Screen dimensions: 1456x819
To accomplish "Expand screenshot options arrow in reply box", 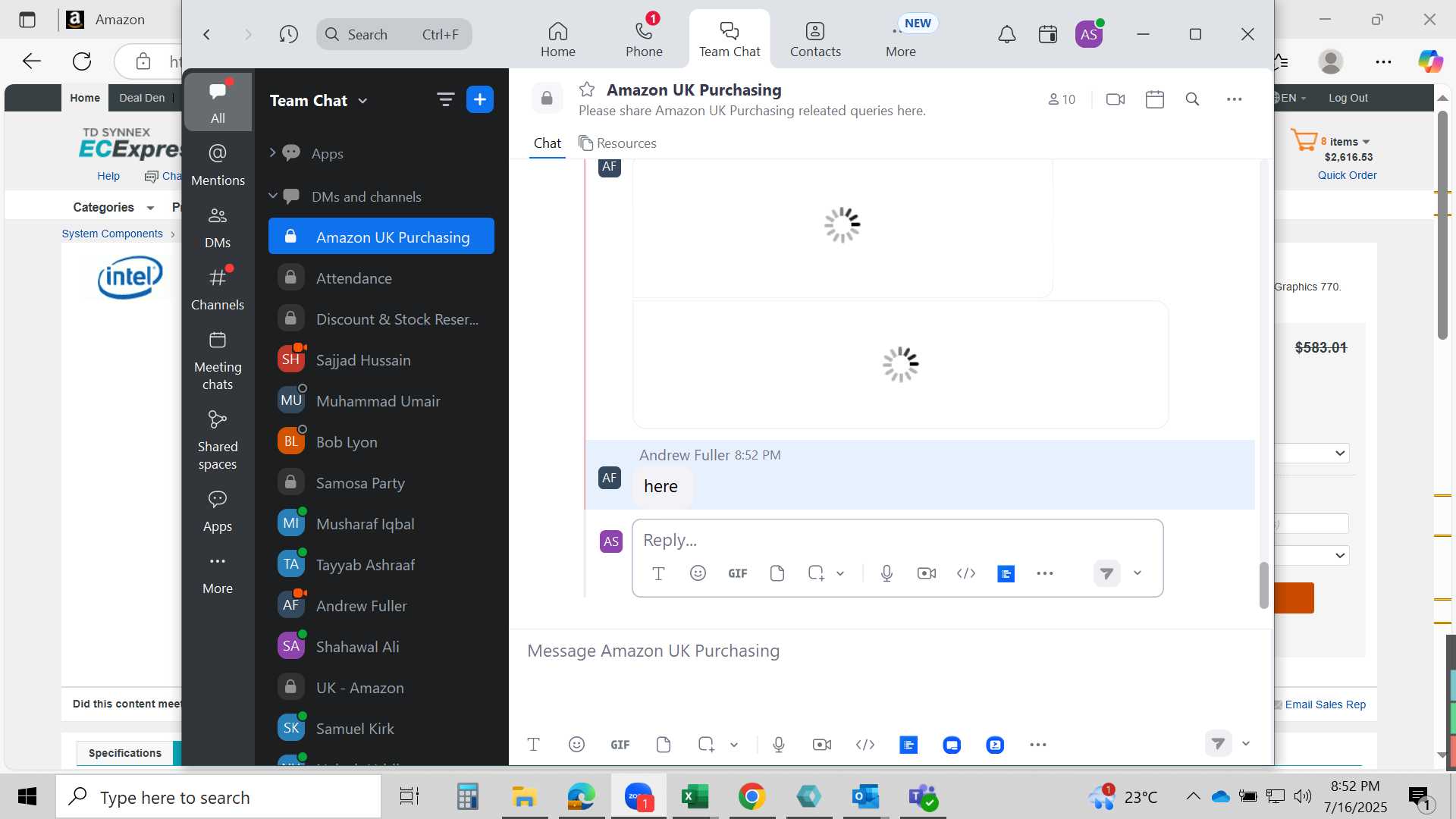I will point(840,573).
